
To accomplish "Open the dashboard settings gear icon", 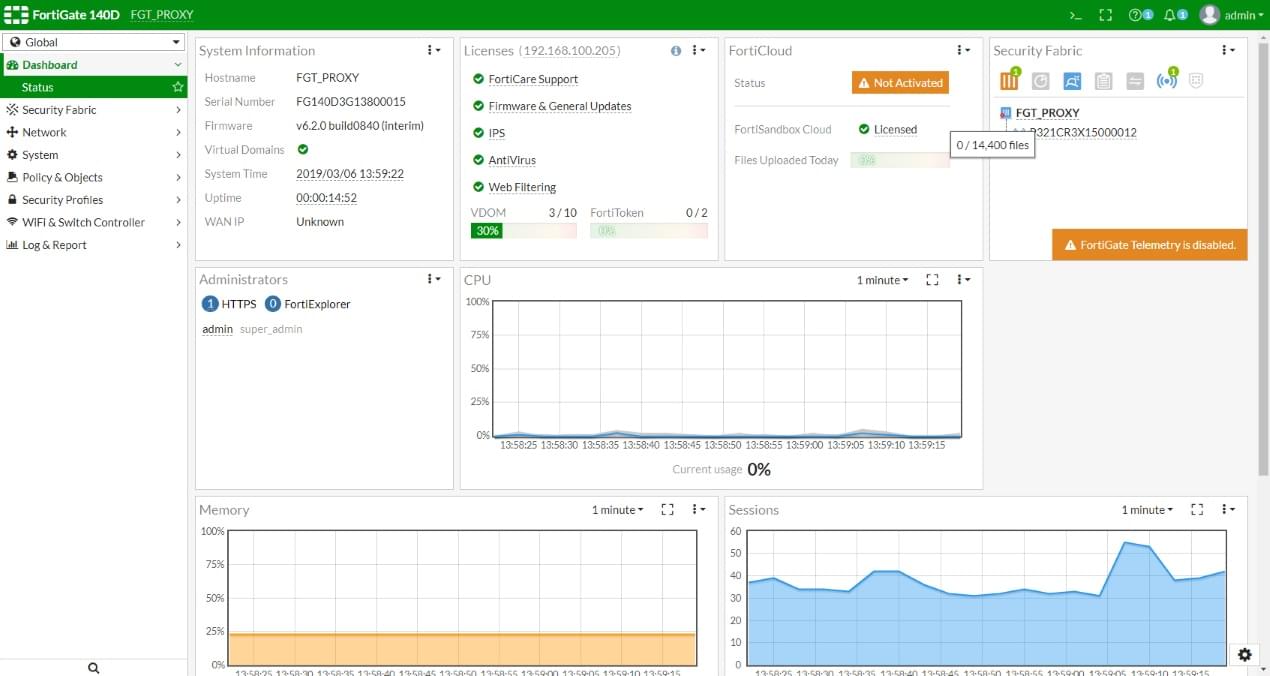I will (x=1244, y=654).
